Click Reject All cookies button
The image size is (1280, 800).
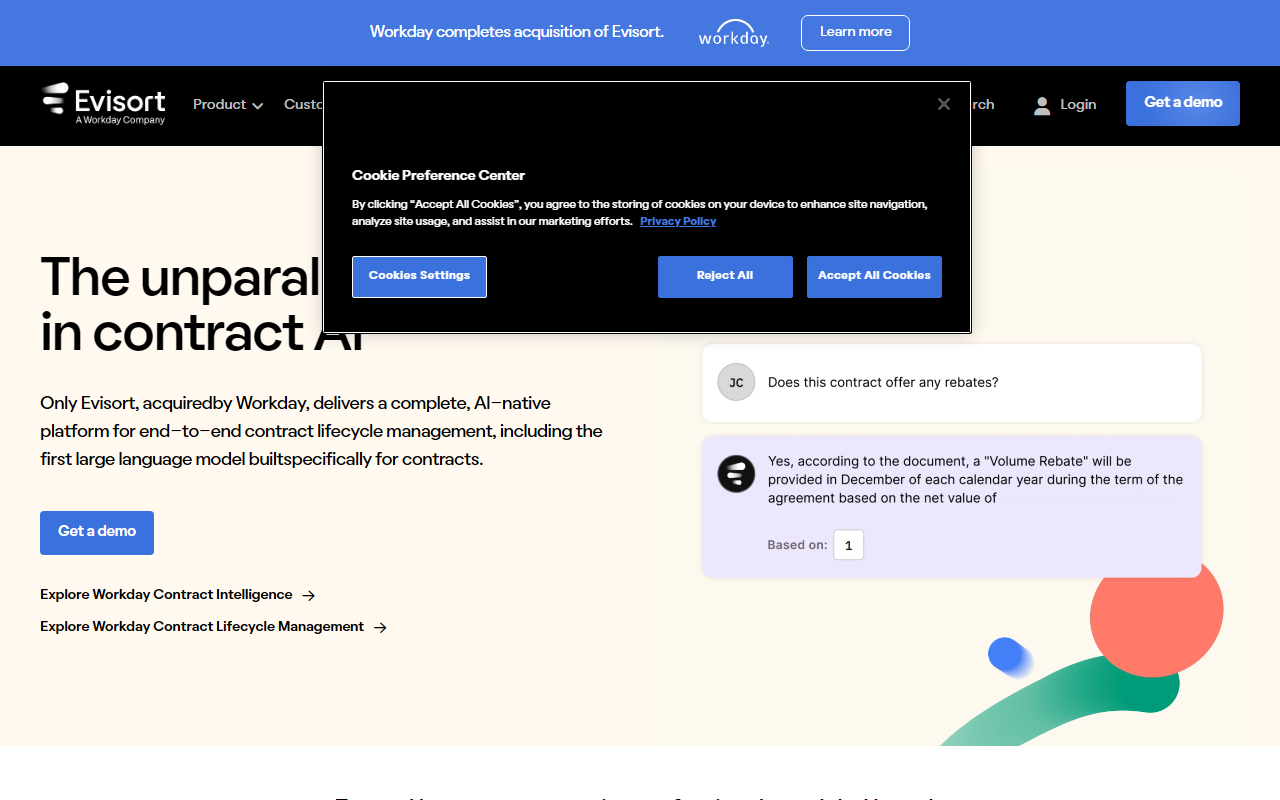tap(725, 276)
